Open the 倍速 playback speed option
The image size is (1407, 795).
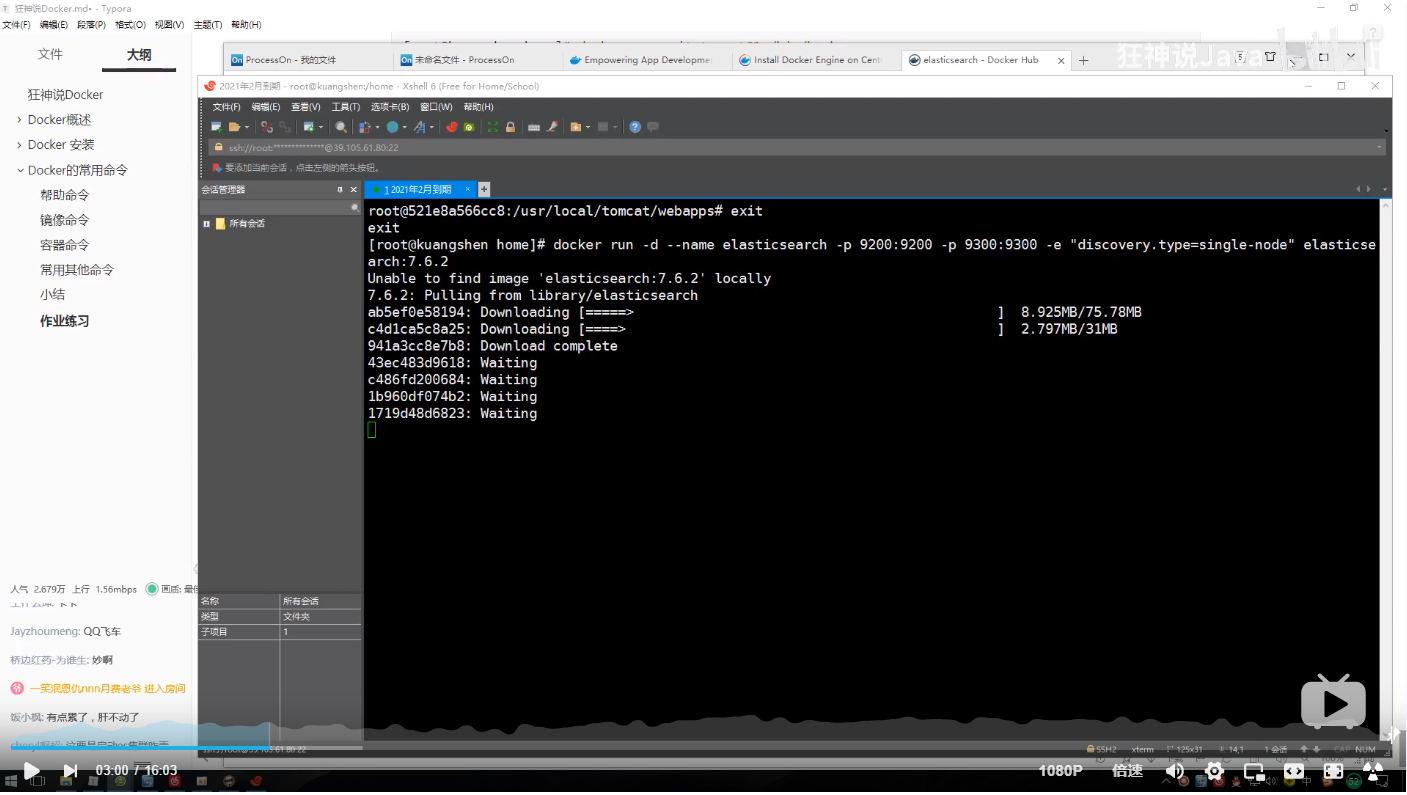click(1127, 771)
